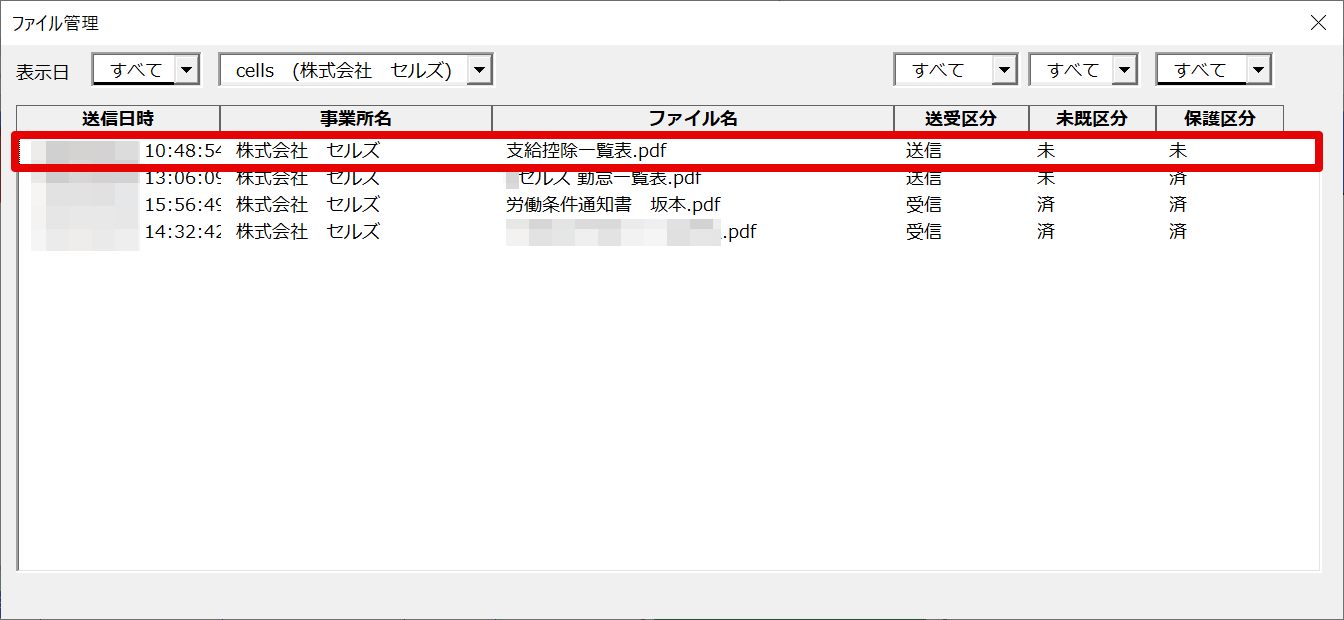Click the 13:06 time cell
Image resolution: width=1344 pixels, height=620 pixels.
point(182,178)
